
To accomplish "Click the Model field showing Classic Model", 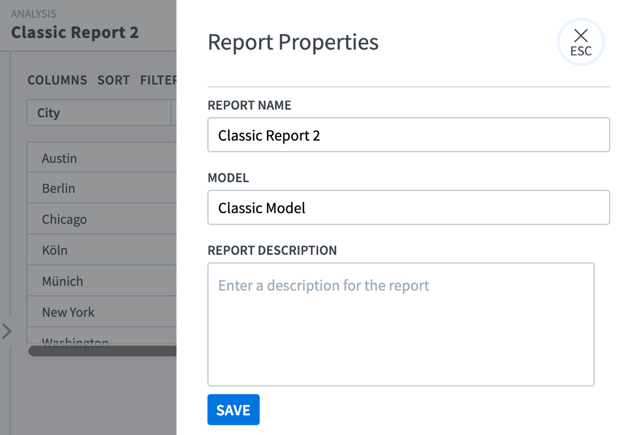I will [408, 208].
